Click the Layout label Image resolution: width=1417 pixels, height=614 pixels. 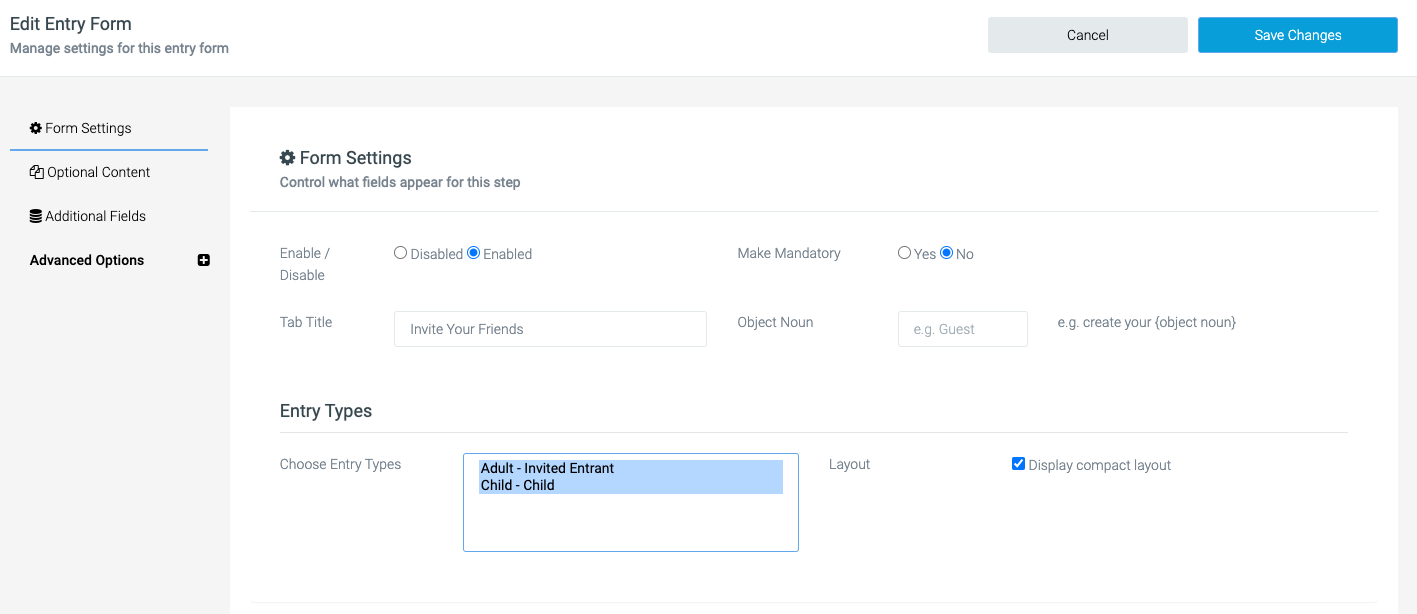coord(850,464)
